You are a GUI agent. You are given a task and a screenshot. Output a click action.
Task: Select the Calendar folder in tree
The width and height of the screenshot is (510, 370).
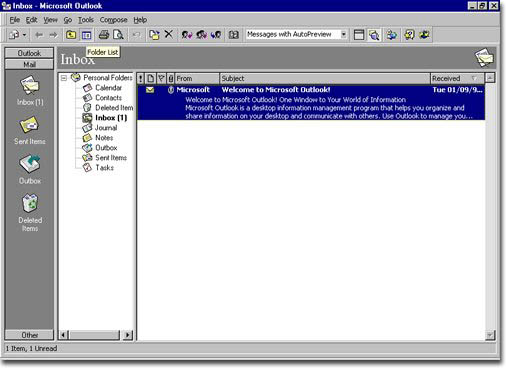pyautogui.click(x=108, y=88)
